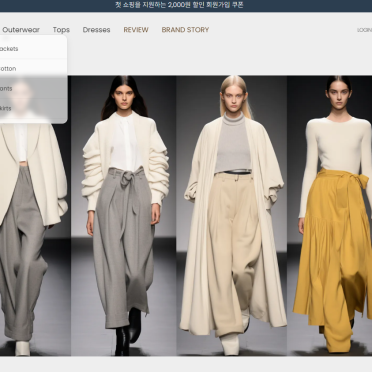Select Skirts in the dropdown menu
The image size is (372, 372).
pyautogui.click(x=6, y=108)
